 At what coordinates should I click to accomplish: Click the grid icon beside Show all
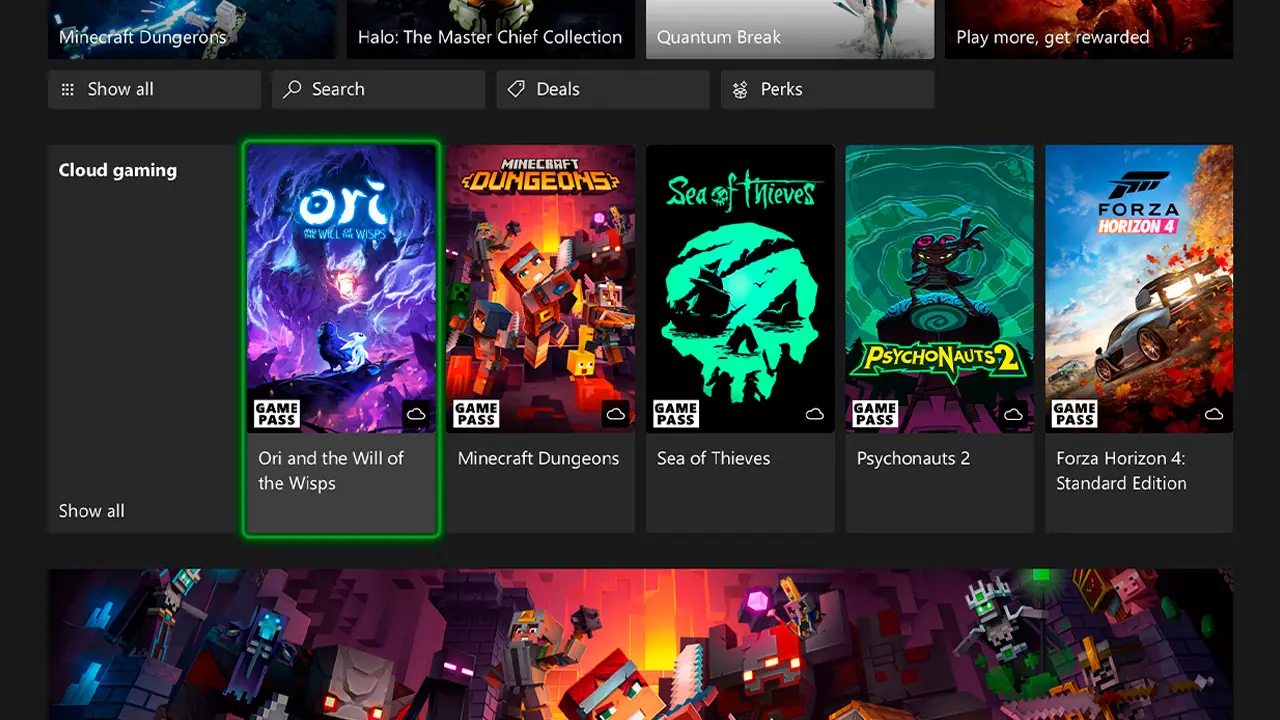click(68, 90)
